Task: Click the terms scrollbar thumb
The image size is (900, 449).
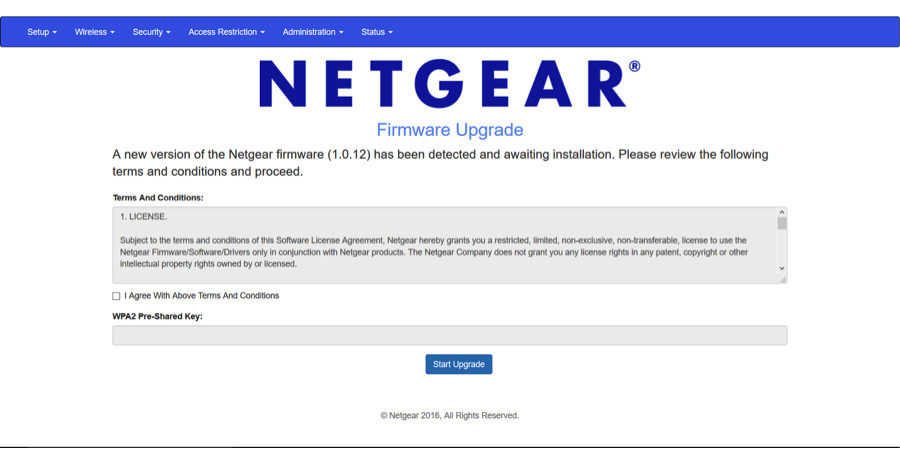Action: pos(782,223)
